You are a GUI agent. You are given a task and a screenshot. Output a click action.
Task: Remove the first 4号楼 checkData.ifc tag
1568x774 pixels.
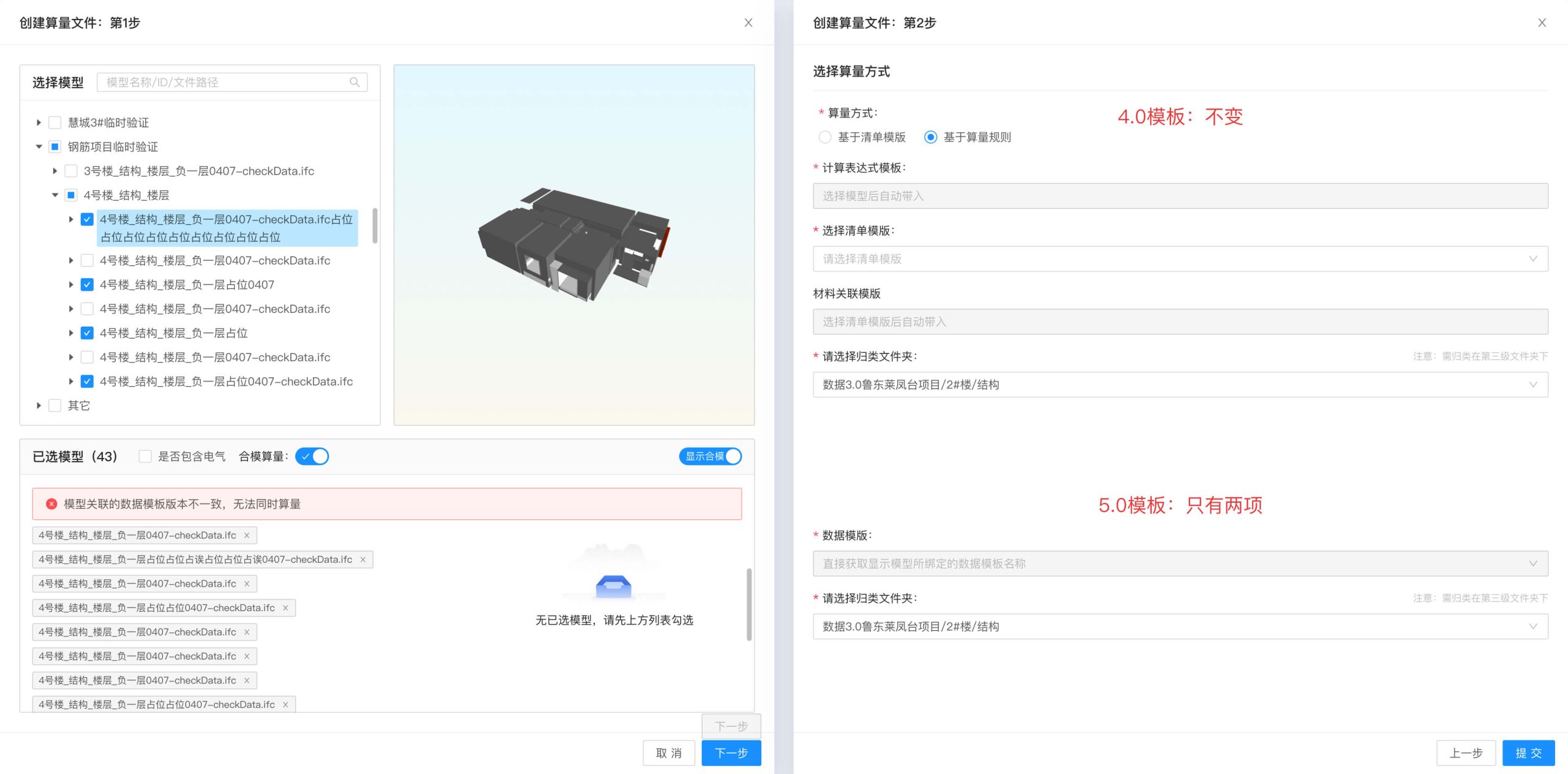click(247, 535)
